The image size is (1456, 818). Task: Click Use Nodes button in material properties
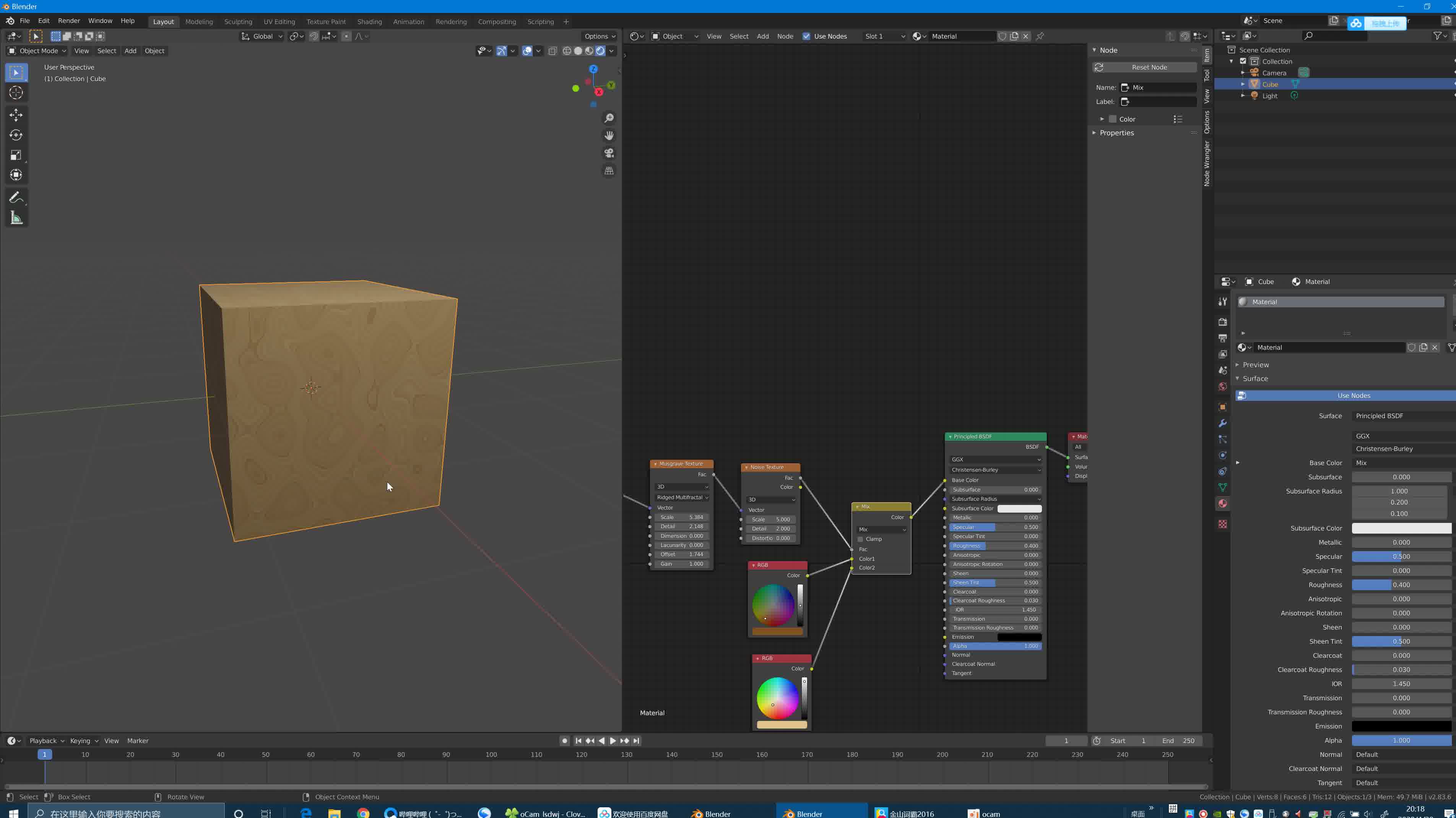(1354, 394)
